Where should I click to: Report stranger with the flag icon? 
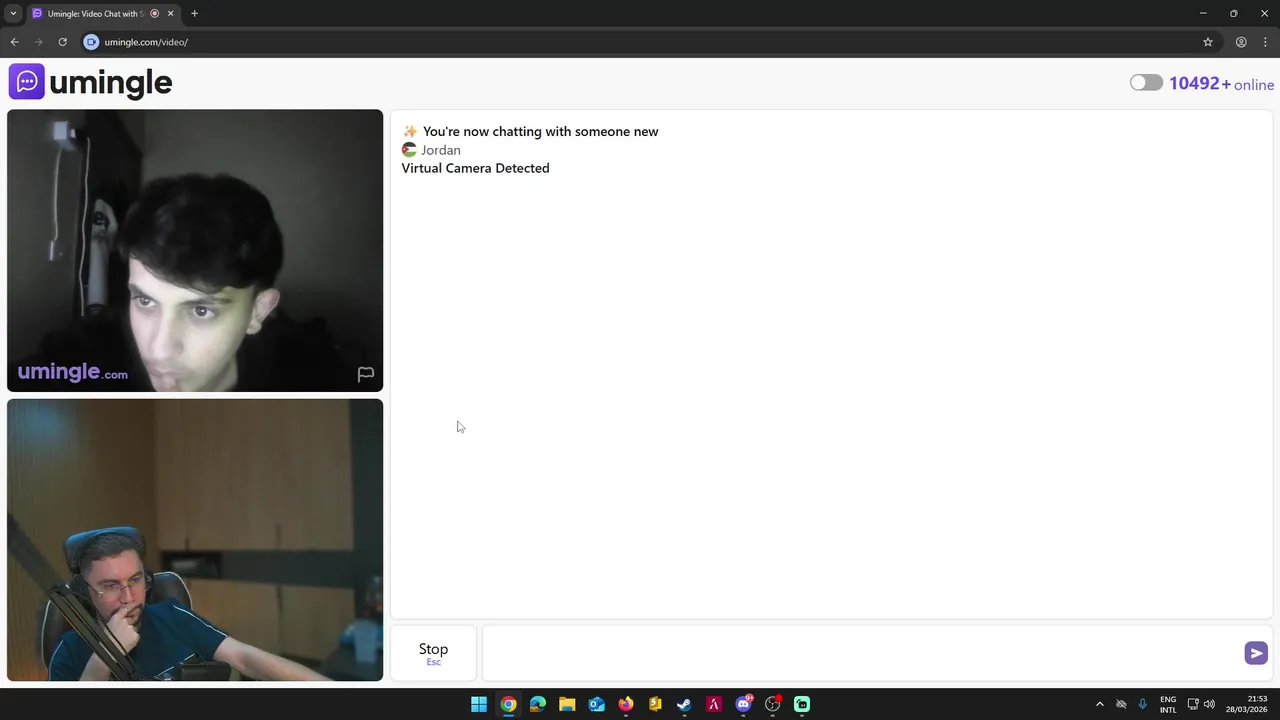click(366, 374)
